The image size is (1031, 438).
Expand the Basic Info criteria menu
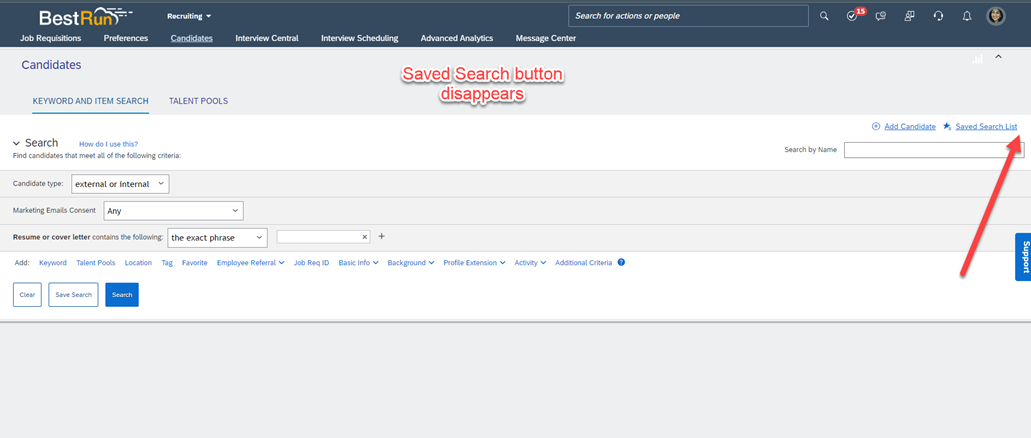(x=358, y=262)
